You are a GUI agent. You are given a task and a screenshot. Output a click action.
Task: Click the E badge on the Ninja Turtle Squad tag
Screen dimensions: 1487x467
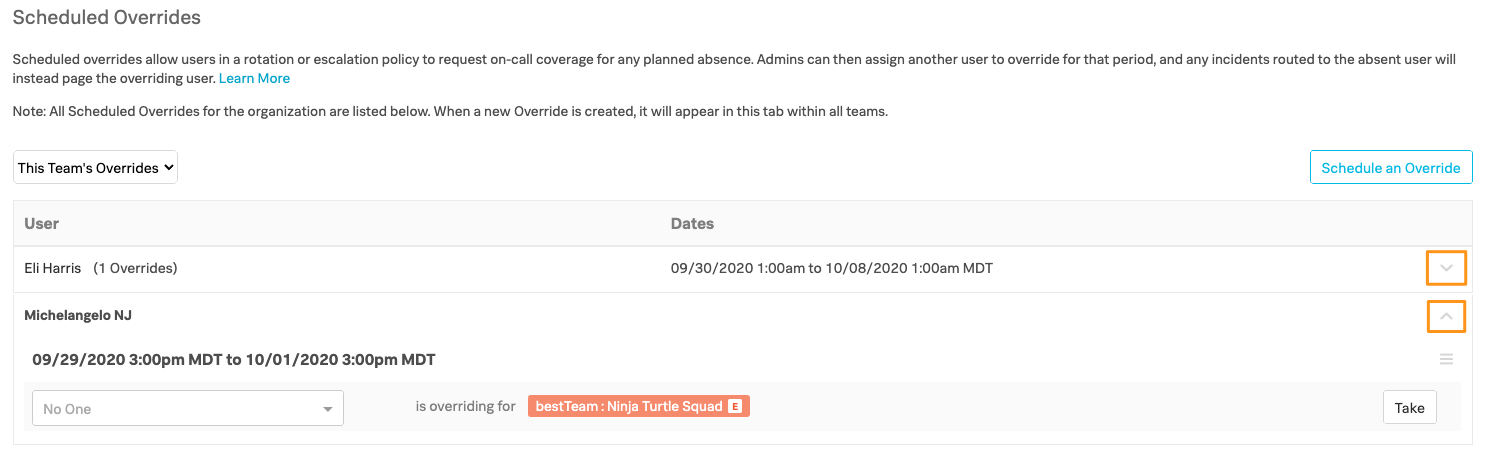pyautogui.click(x=735, y=407)
